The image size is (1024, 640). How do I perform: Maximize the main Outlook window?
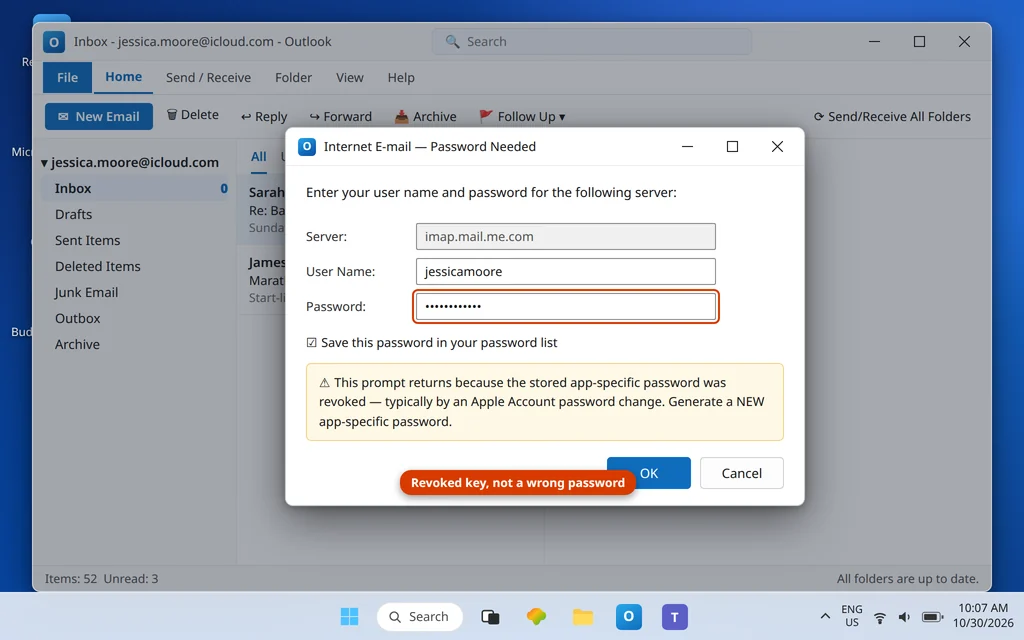coord(920,42)
